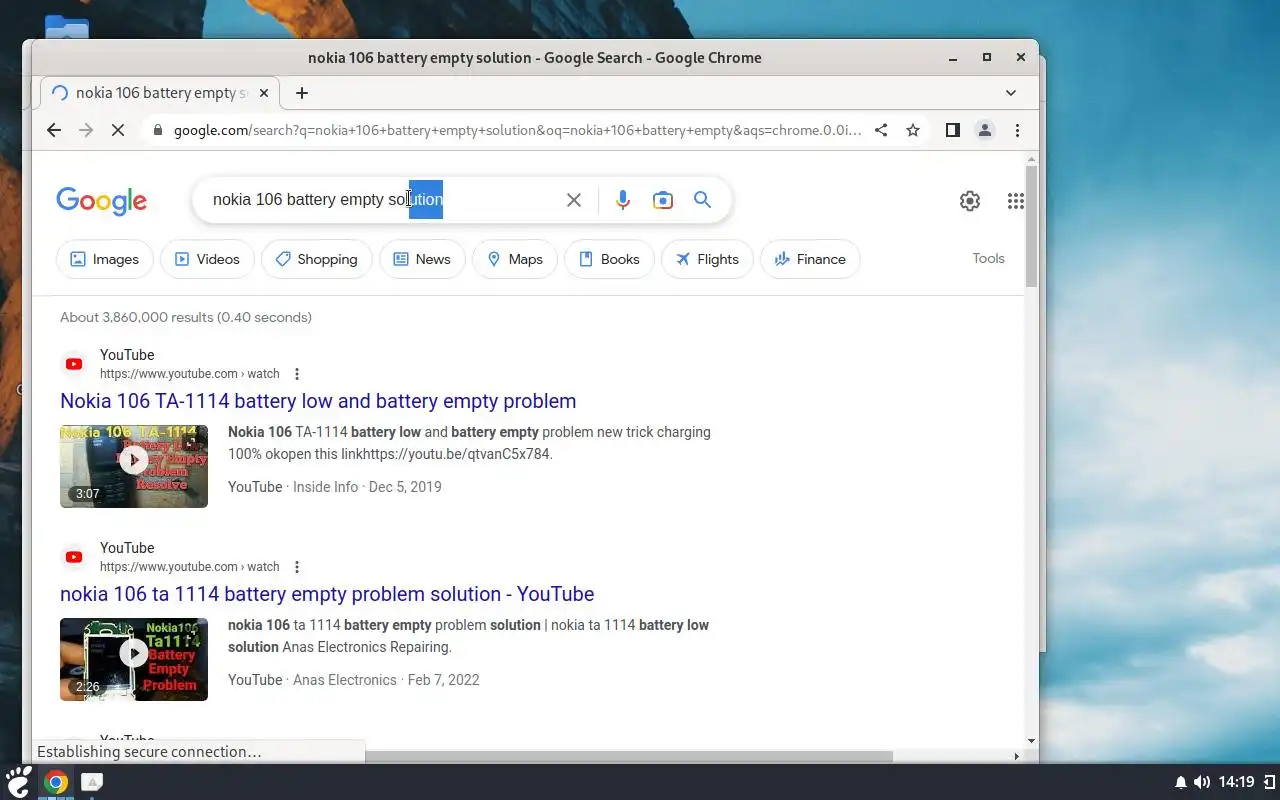Open the volume control in system tray

tap(1202, 782)
